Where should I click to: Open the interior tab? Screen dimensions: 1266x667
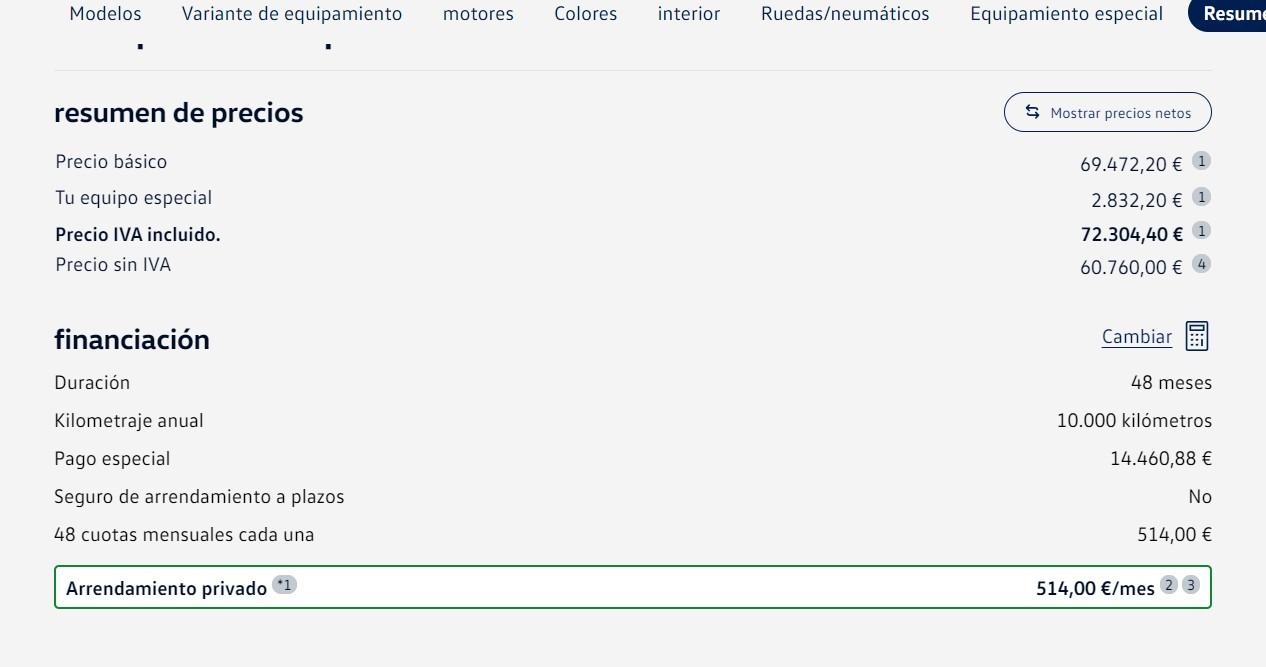689,14
